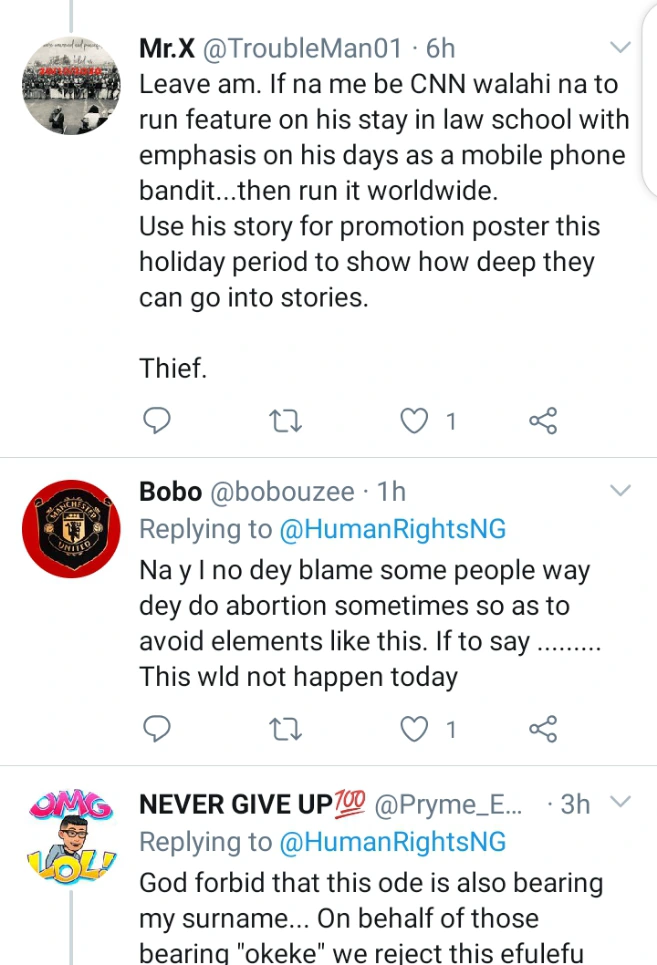
Task: Open Mr.X's profile picture
Action: 65,89
